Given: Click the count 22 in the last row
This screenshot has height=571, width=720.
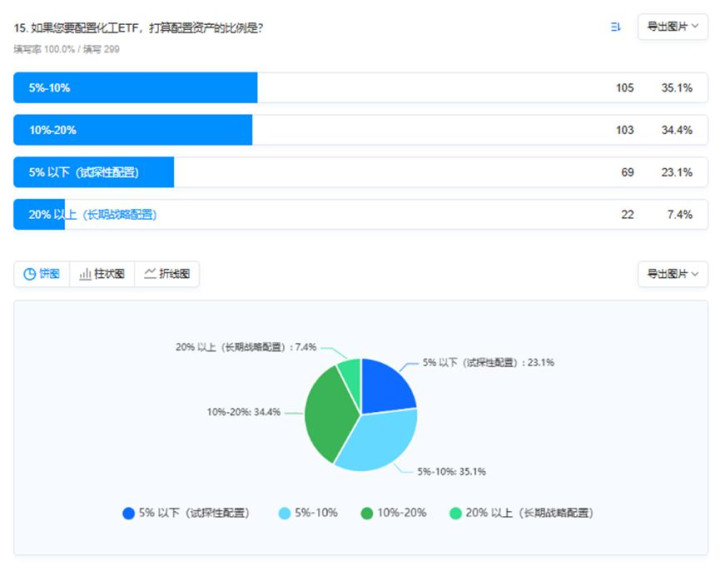Looking at the screenshot, I should (628, 214).
